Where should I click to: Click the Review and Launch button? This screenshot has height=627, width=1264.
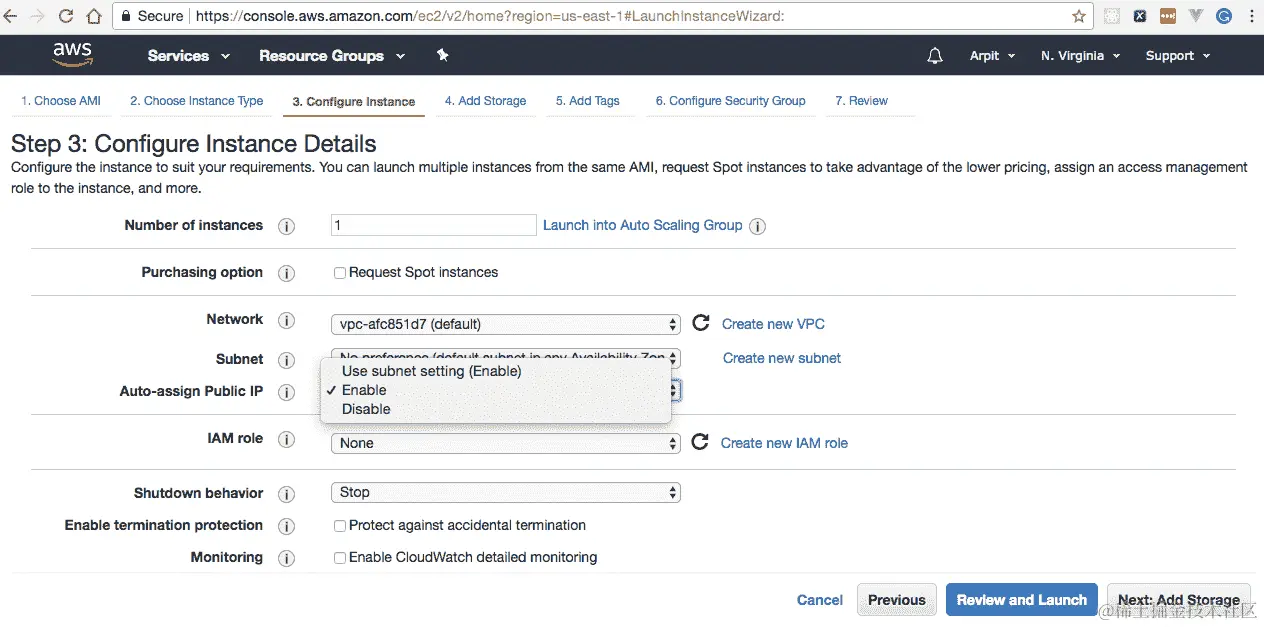click(1021, 600)
